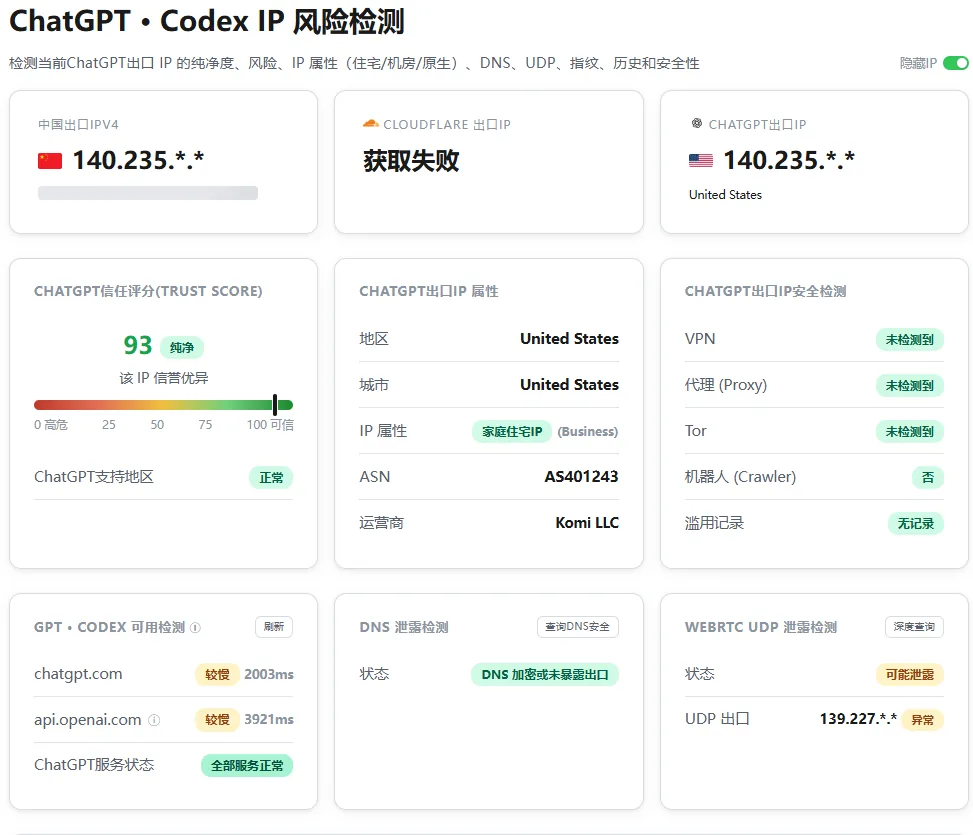Screen dimensions: 973x835
Task: Click 否 badge for 机器人 (Crawler)
Action: (x=928, y=478)
